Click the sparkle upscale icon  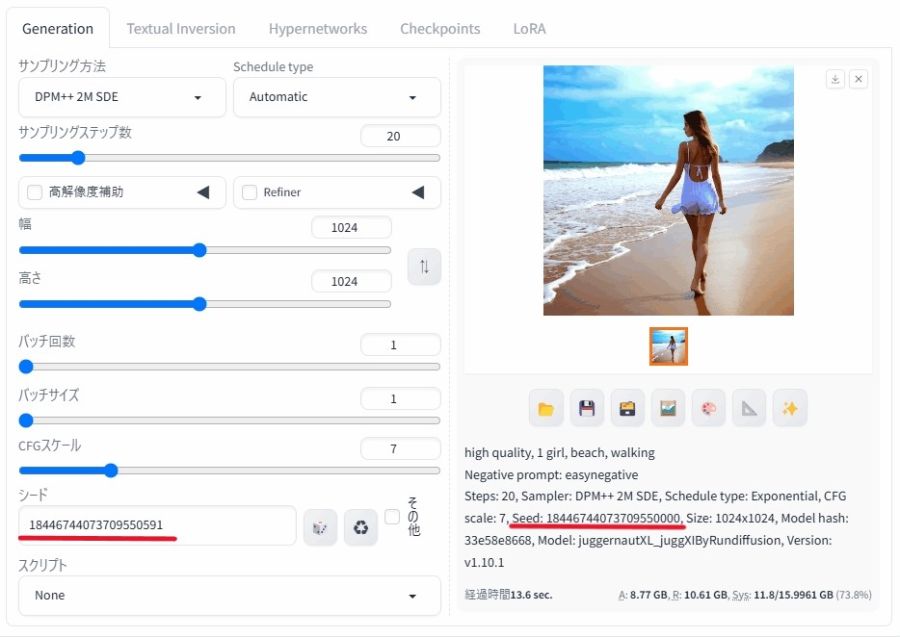(790, 408)
